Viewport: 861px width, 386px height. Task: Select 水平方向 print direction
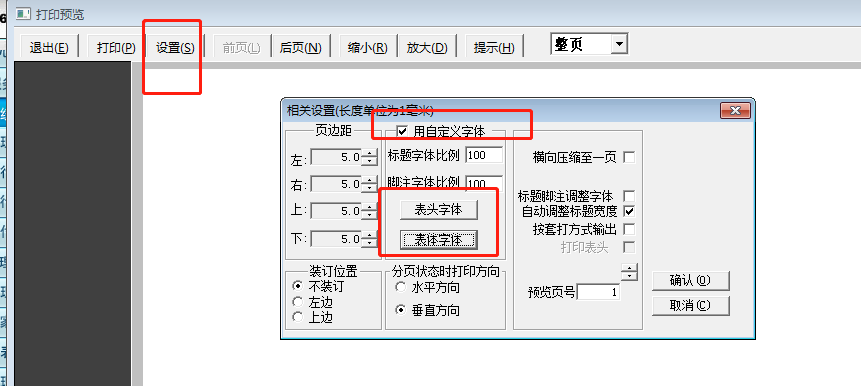pyautogui.click(x=401, y=287)
